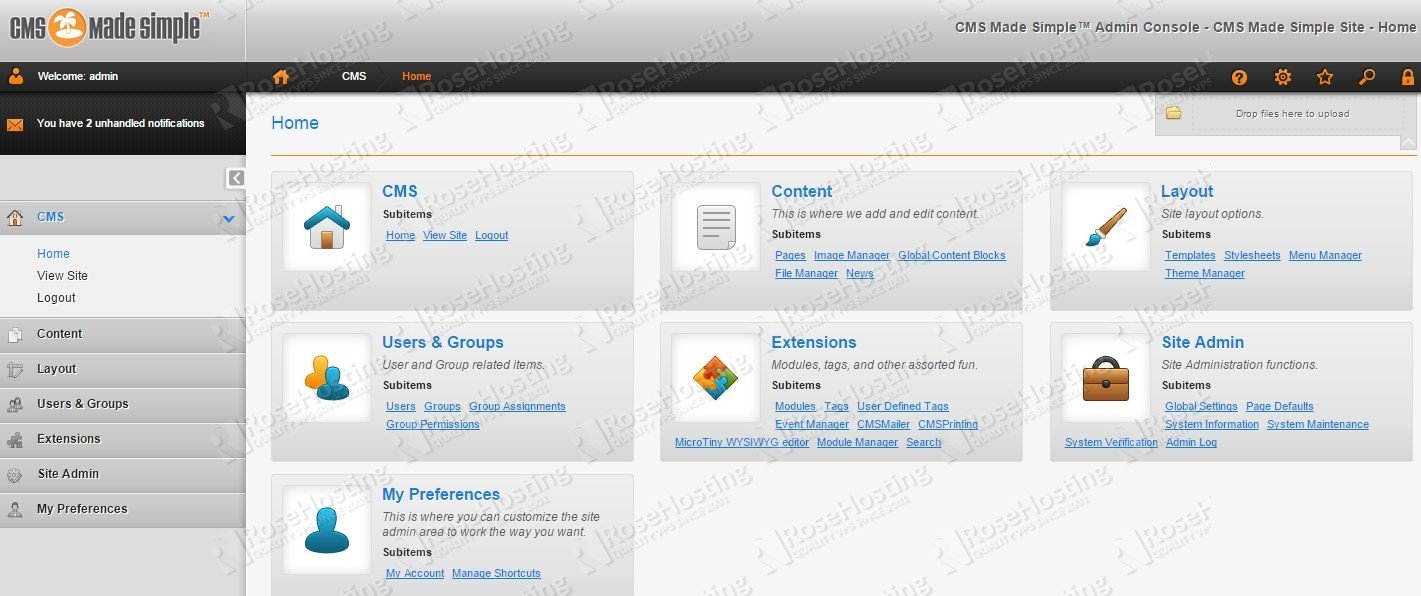
Task: Open the Modules subitem link
Action: point(795,407)
